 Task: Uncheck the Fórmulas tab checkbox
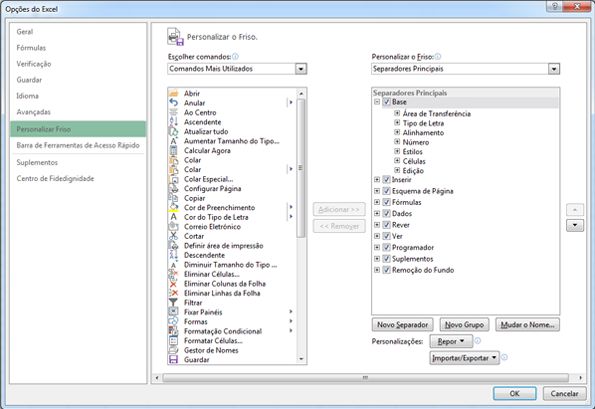pos(386,202)
